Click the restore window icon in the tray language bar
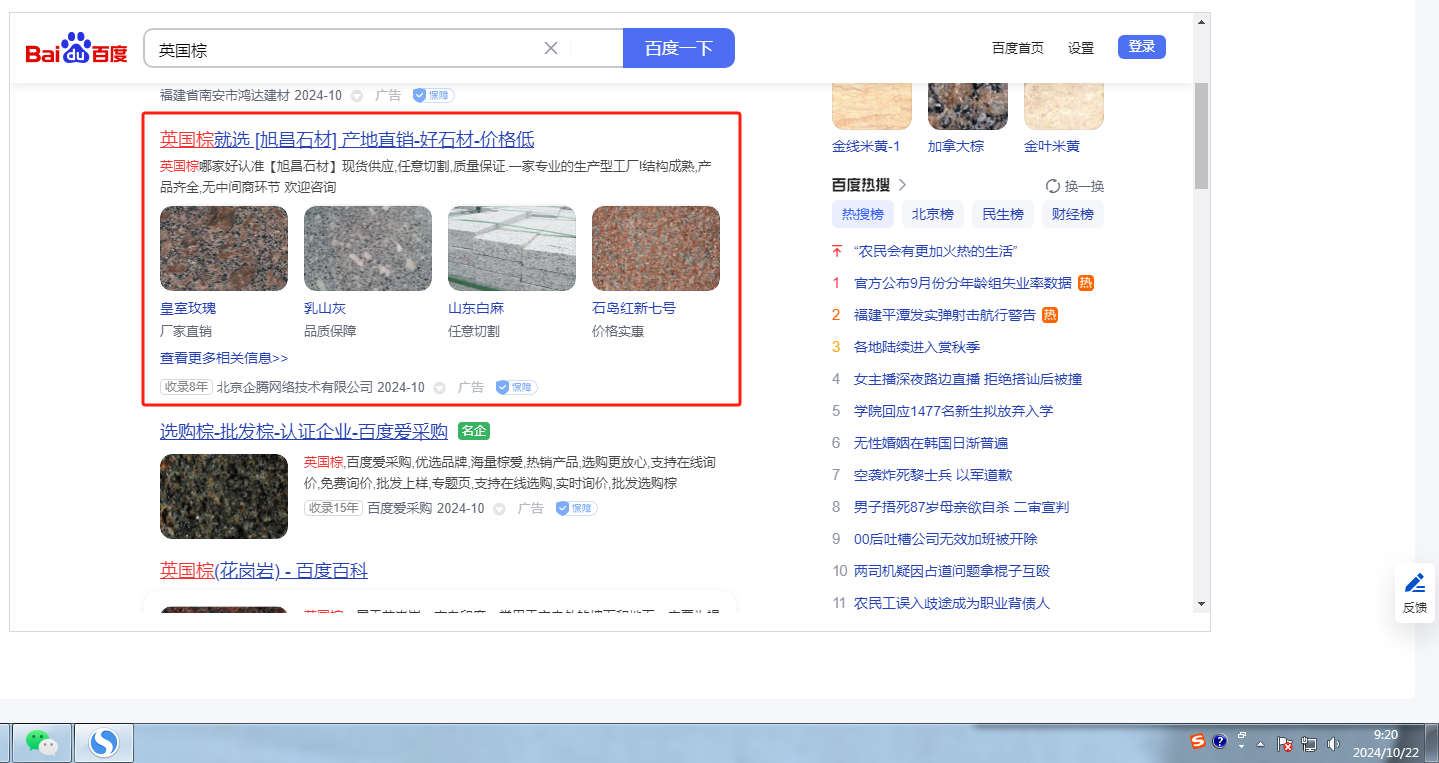Viewport: 1439px width, 763px height. click(x=1242, y=735)
